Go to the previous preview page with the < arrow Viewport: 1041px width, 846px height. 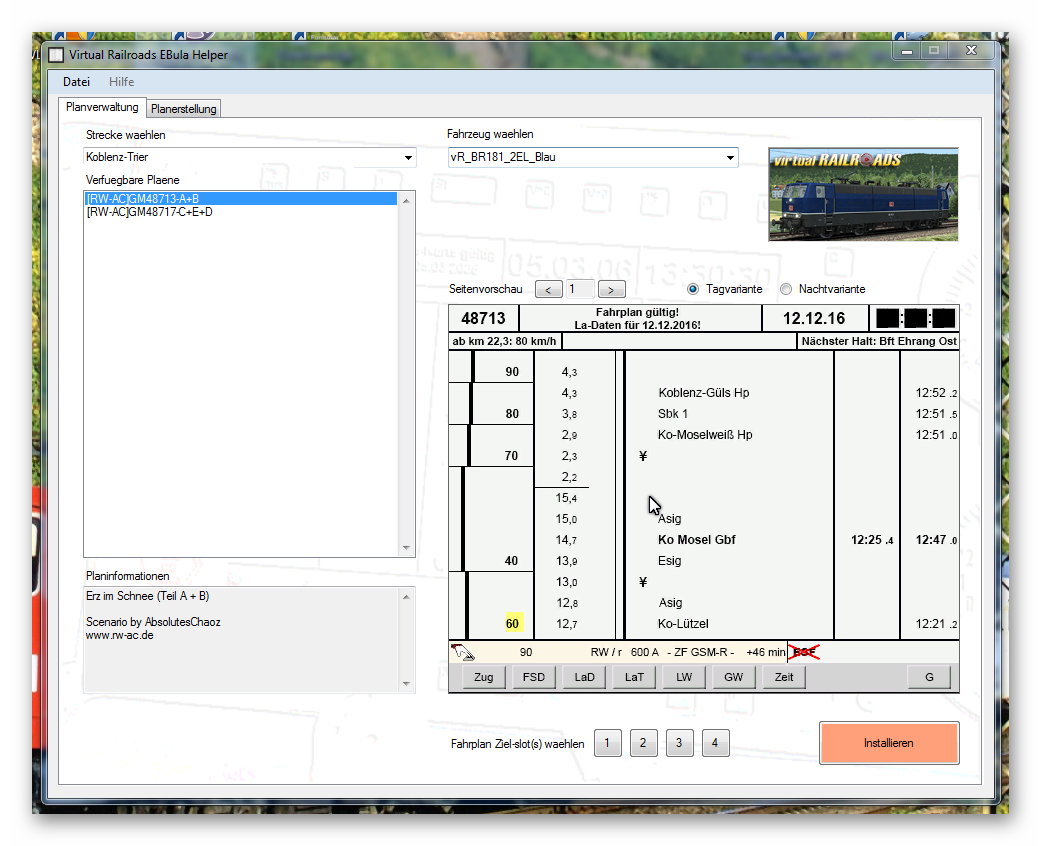pos(548,289)
